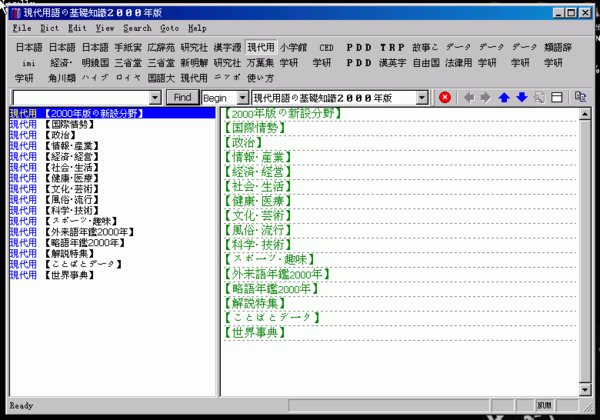
Task: Select the 手紙実 dictionary button
Action: 128,47
